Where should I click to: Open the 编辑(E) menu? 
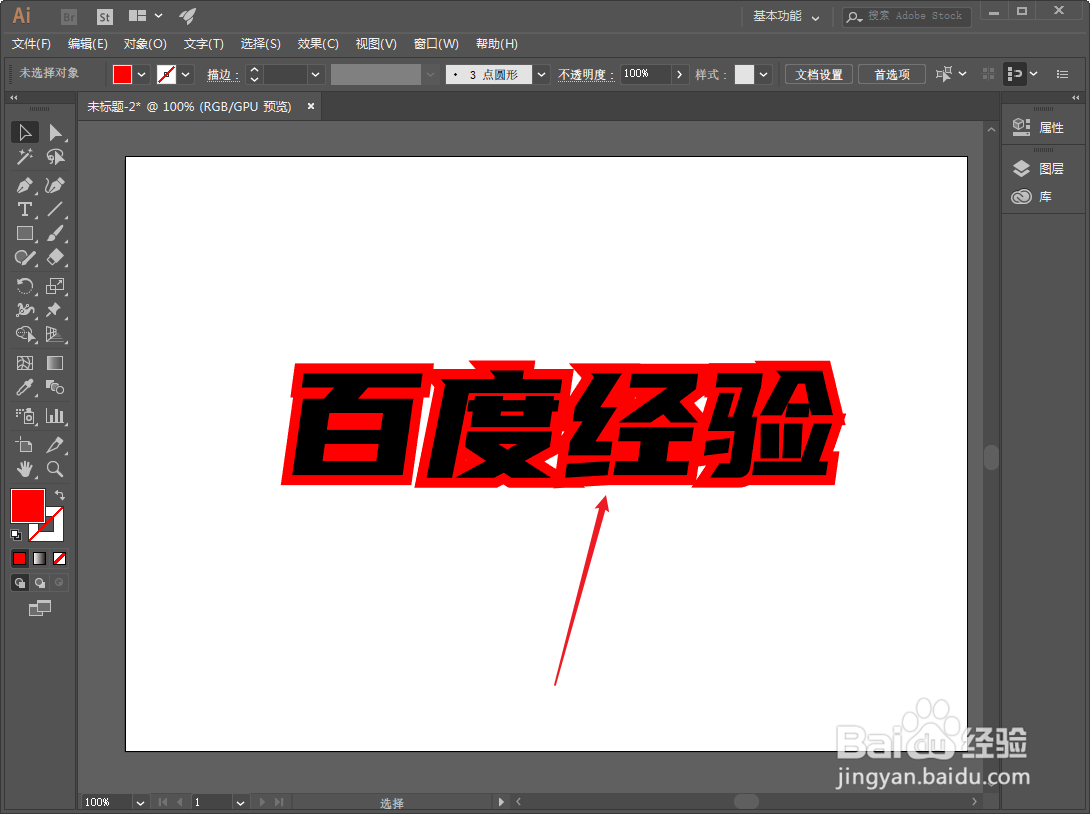[x=88, y=44]
